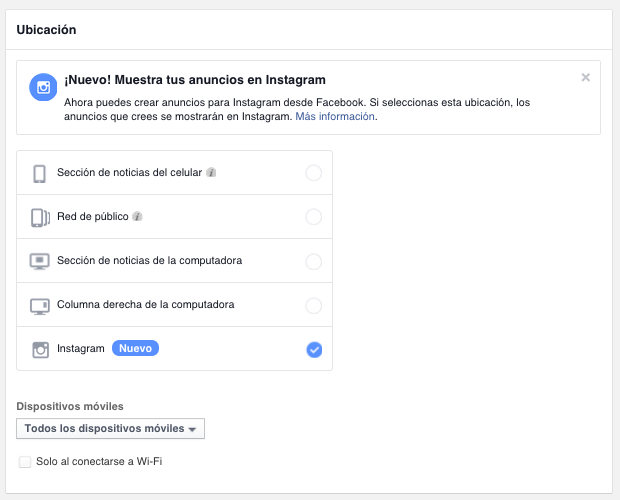Click the desktop news feed monitor icon
The height and width of the screenshot is (500, 620).
pyautogui.click(x=40, y=261)
